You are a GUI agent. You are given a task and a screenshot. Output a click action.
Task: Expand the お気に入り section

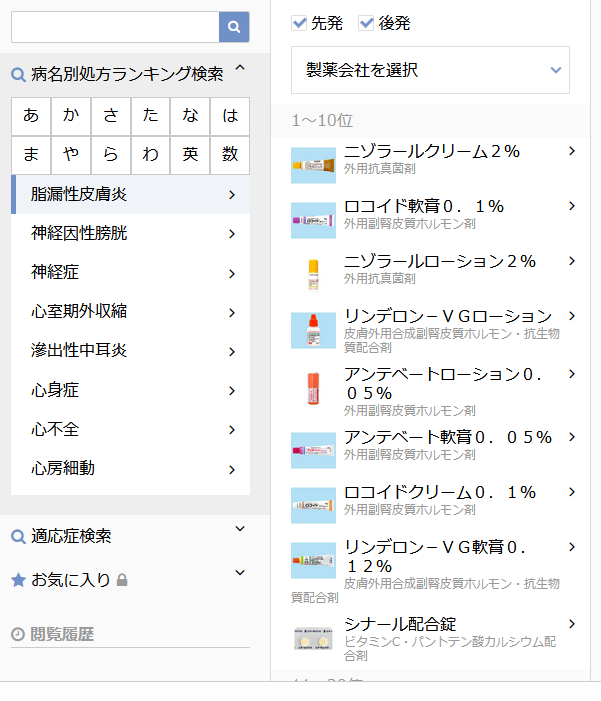pyautogui.click(x=240, y=573)
